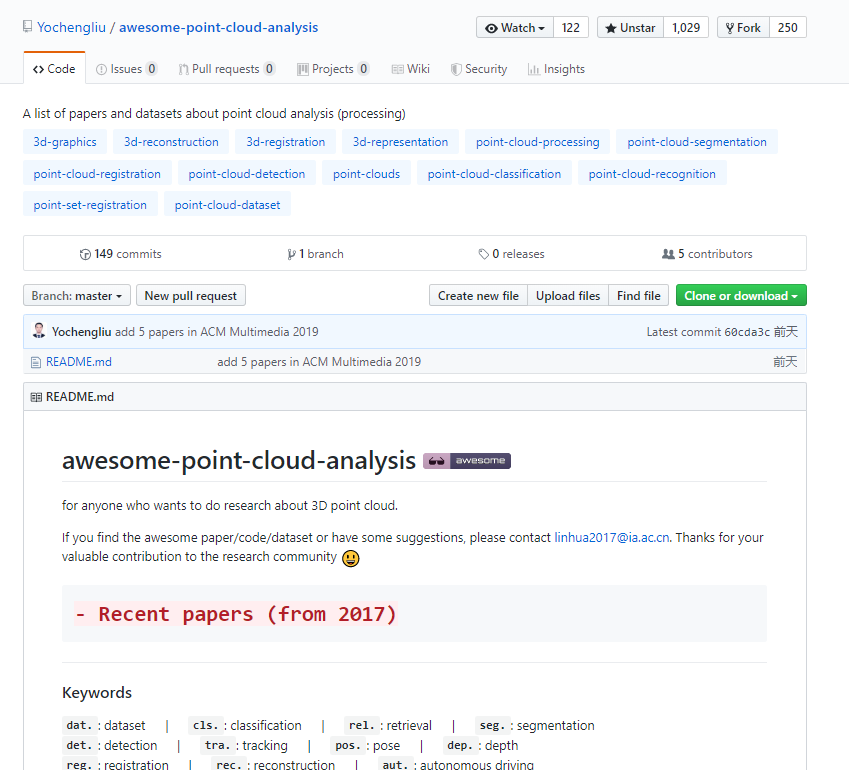Screen dimensions: 849x770
Task: Click the Find file button
Action: click(x=639, y=296)
